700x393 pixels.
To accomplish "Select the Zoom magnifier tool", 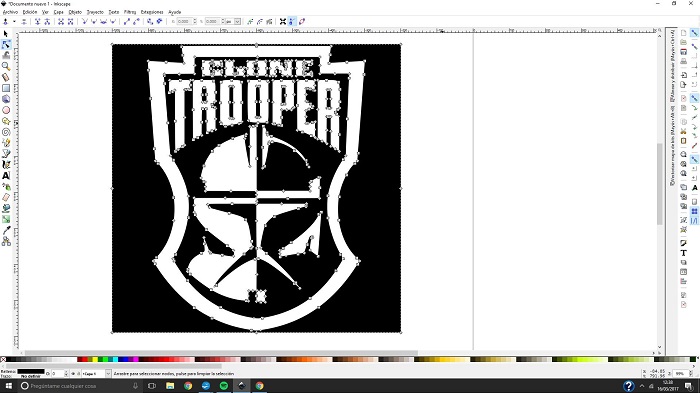I will 6,66.
